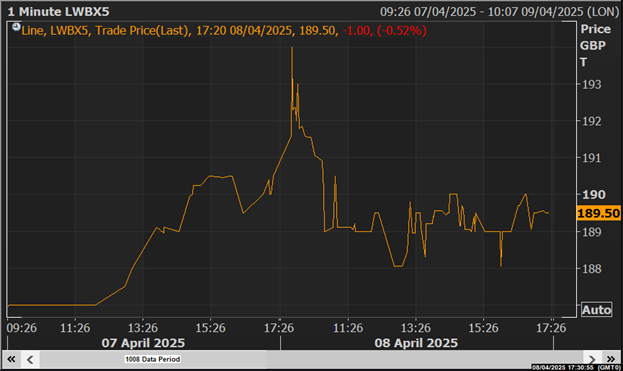Select the LWBX5 Trade Price legend text
623x371 pixels.
224,31
